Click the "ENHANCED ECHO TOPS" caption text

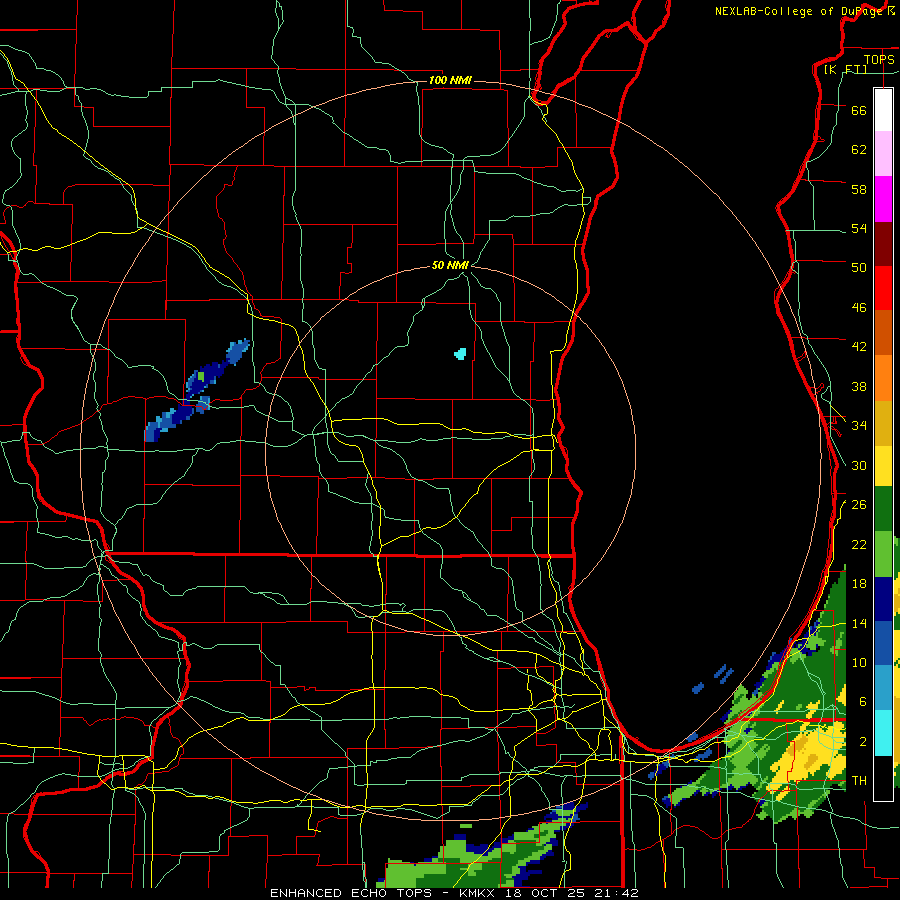351,893
